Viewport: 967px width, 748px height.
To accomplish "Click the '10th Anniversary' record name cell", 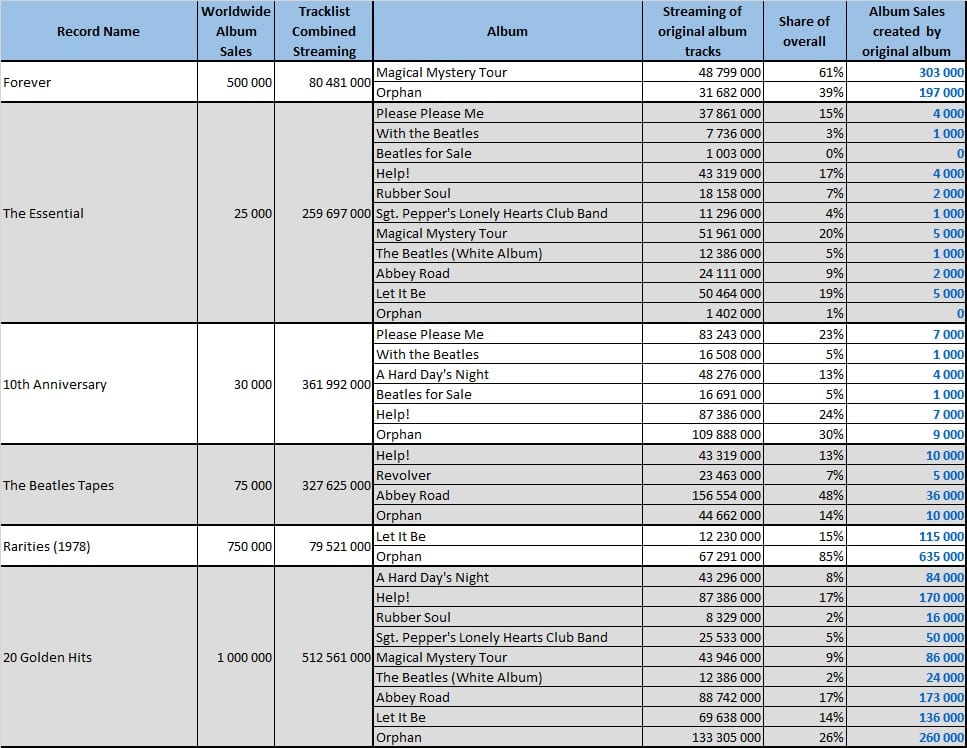I will point(99,384).
